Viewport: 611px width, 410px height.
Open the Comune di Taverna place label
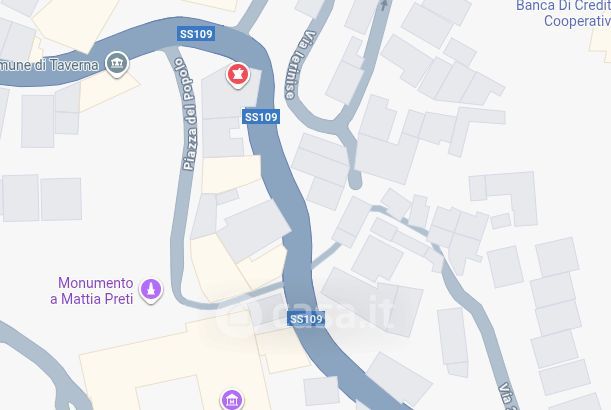click(49, 65)
